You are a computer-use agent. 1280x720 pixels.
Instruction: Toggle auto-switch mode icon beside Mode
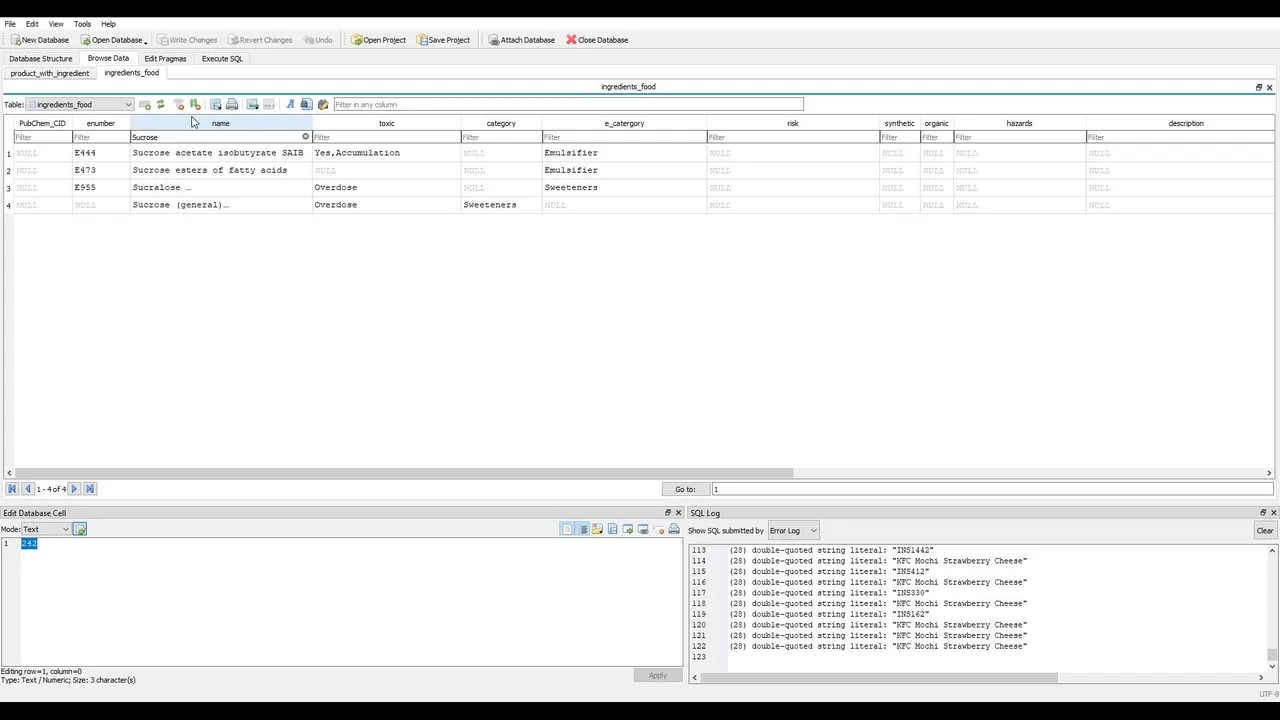(x=80, y=529)
